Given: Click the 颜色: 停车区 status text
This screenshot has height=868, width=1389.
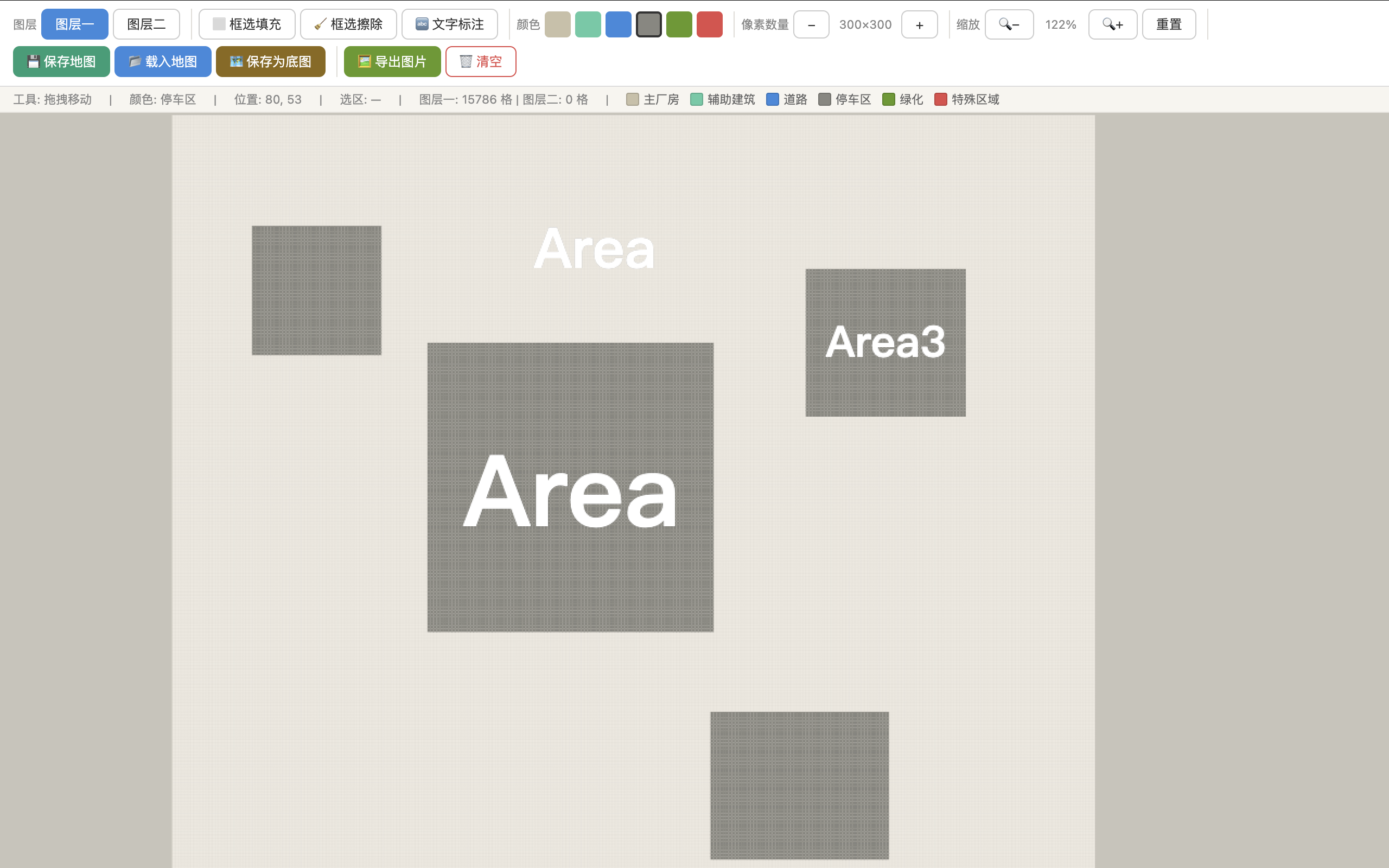Looking at the screenshot, I should click(x=162, y=99).
